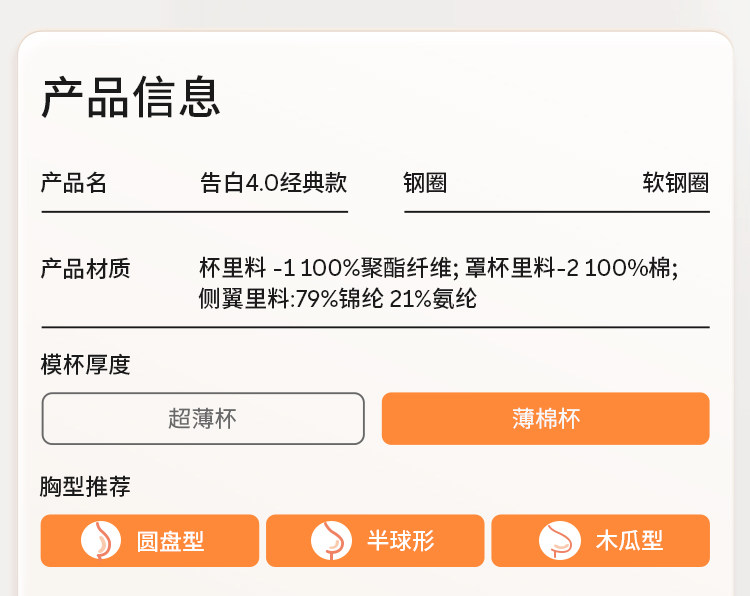Click the 钢圈 field label

(425, 183)
